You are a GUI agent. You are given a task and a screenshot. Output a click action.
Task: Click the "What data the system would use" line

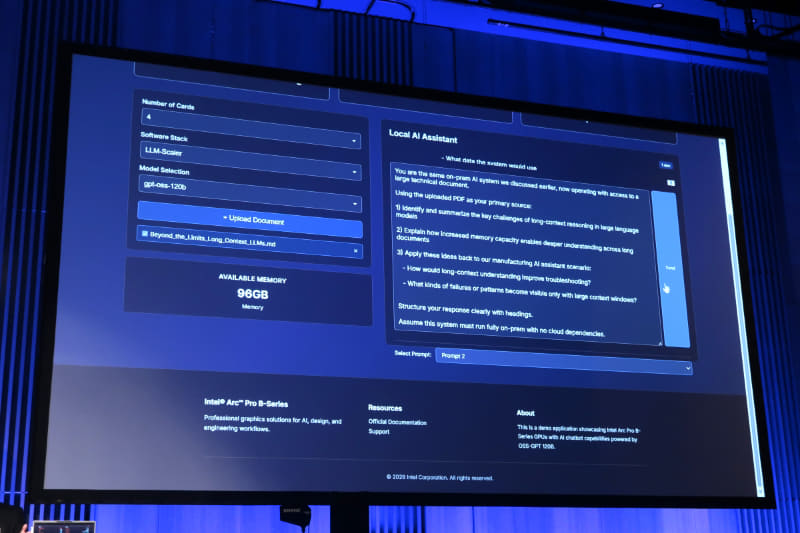[x=489, y=163]
